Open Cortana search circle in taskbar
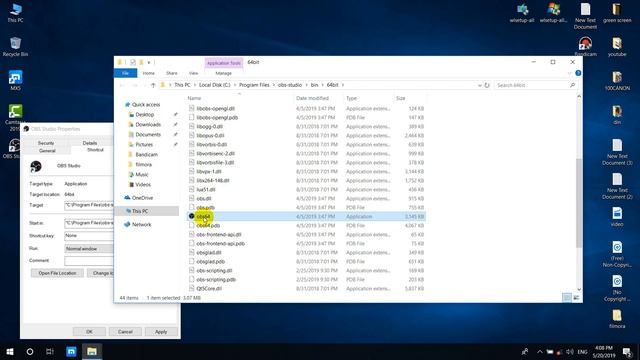The height and width of the screenshot is (360, 640). pos(30,351)
